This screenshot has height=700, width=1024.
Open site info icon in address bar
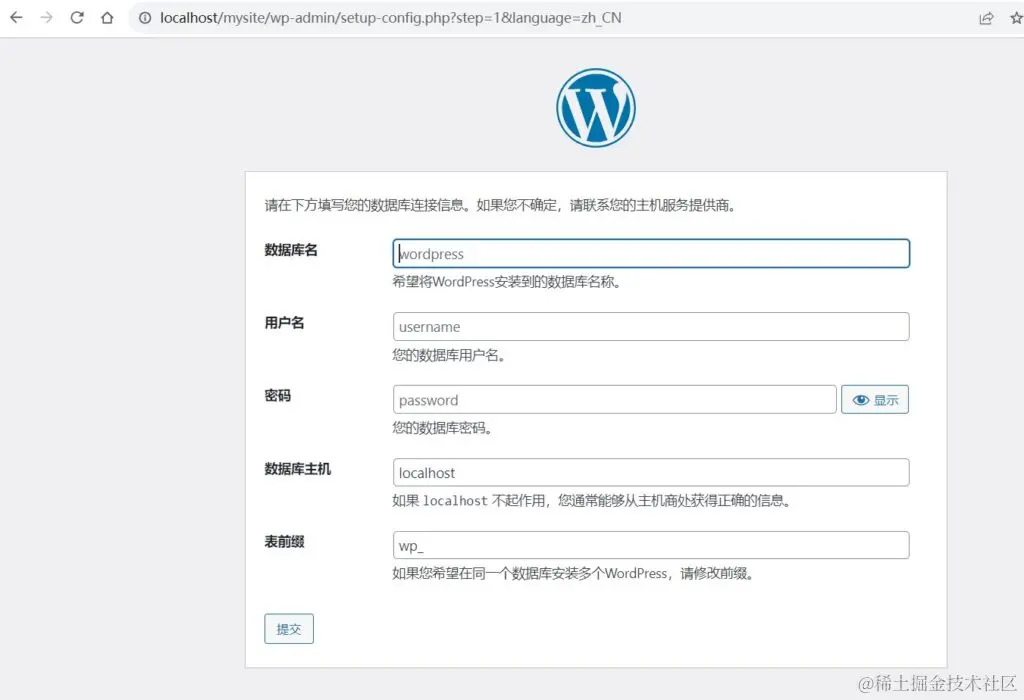coord(145,18)
